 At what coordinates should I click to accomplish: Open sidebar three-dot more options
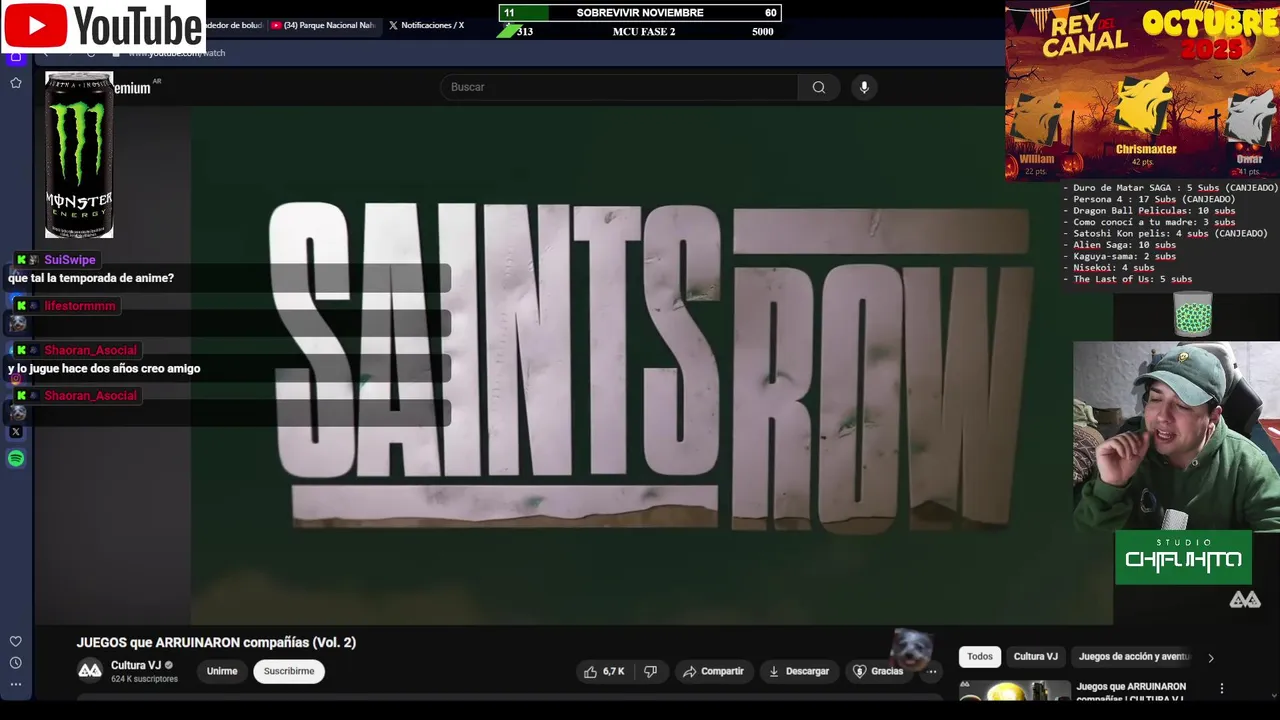point(16,685)
